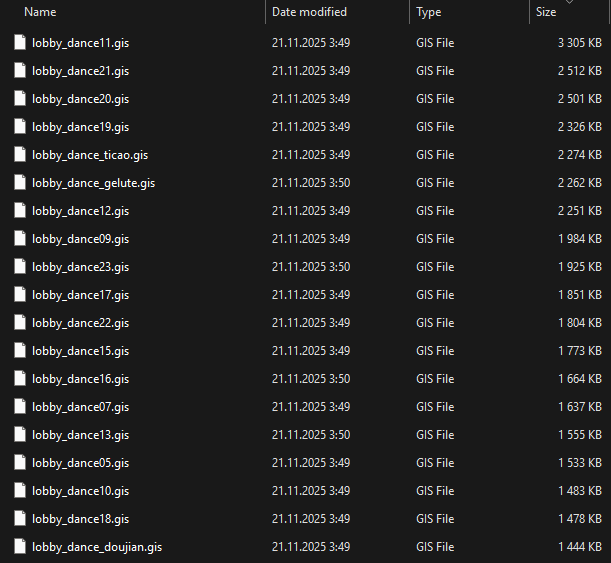Click the lobby_dance07.gis file name

pos(80,407)
